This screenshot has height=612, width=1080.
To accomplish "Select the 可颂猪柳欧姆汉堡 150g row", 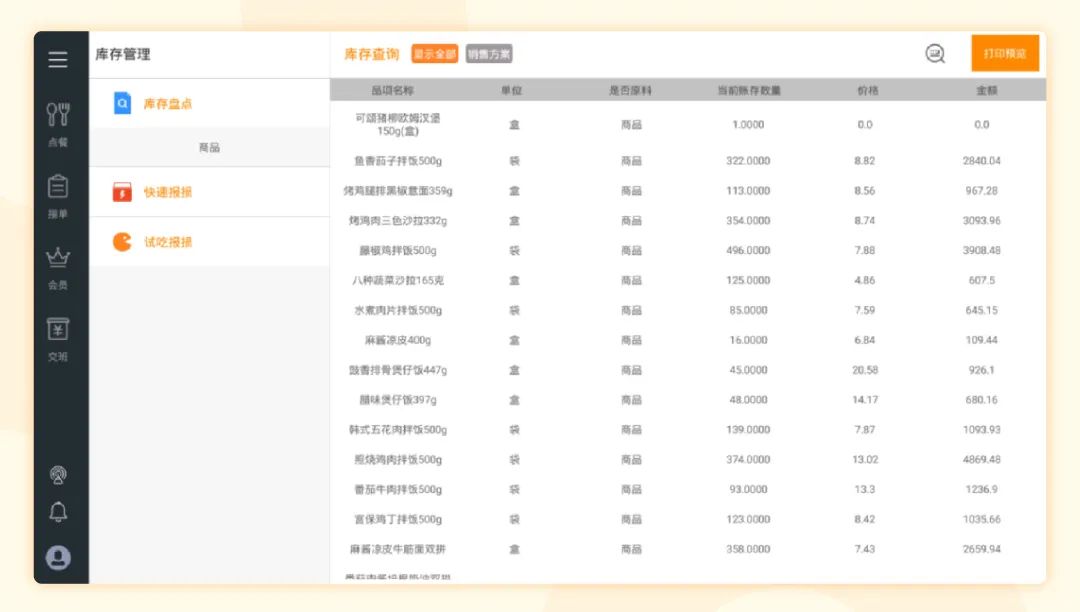I will 687,125.
